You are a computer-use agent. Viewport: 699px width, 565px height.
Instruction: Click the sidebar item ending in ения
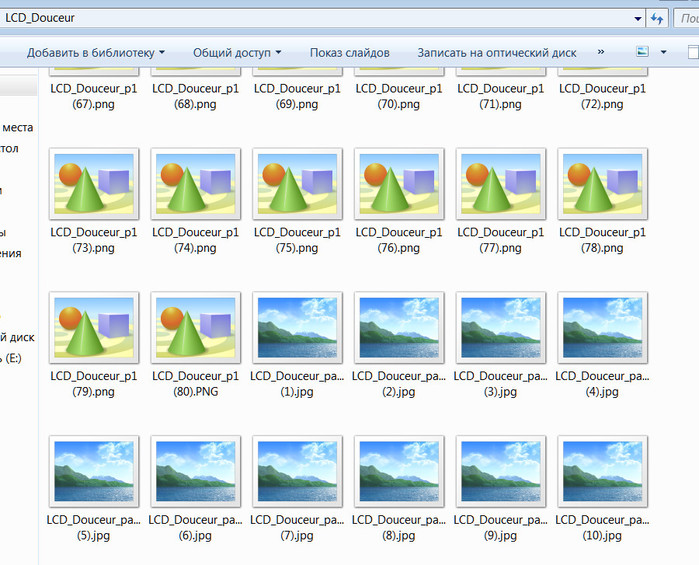coord(11,254)
